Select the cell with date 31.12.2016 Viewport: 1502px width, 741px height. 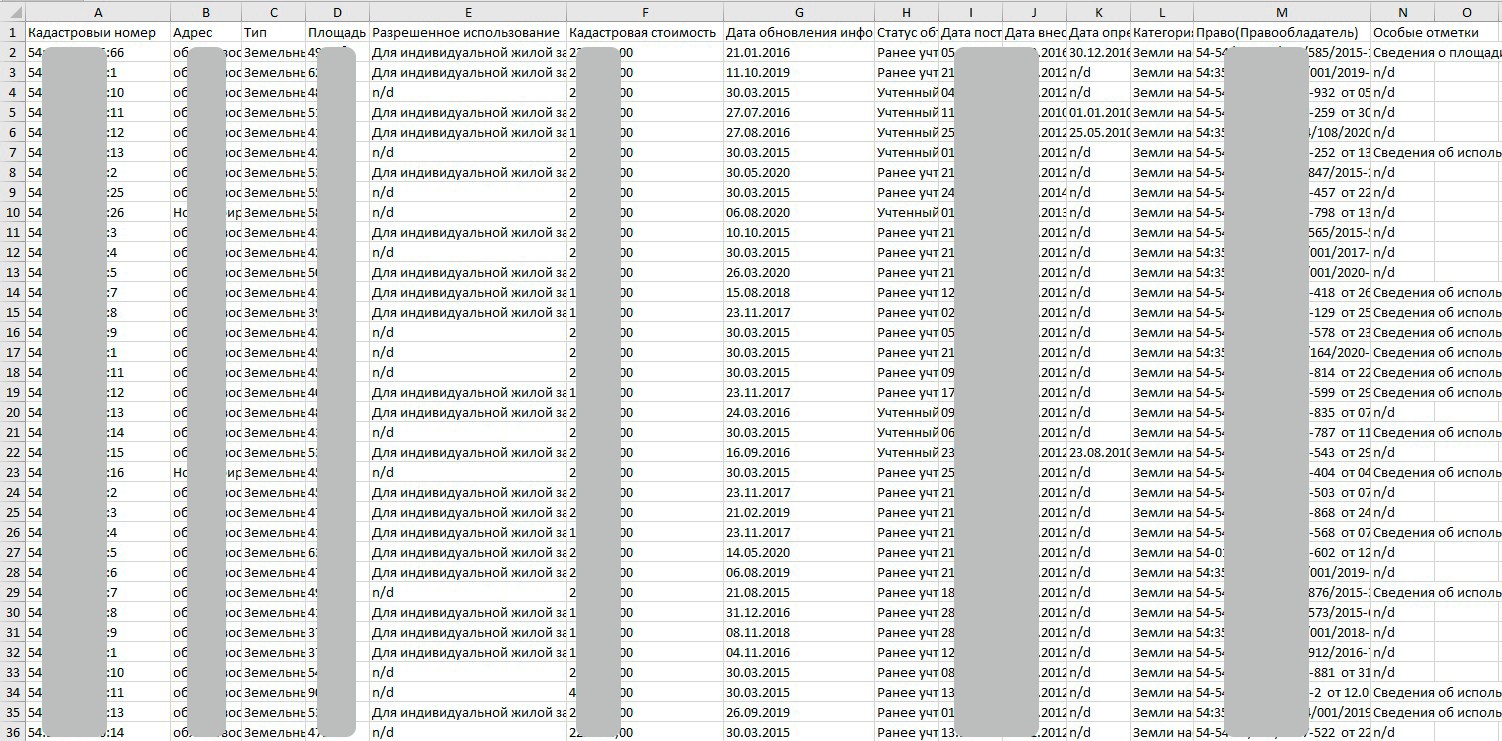[799, 612]
